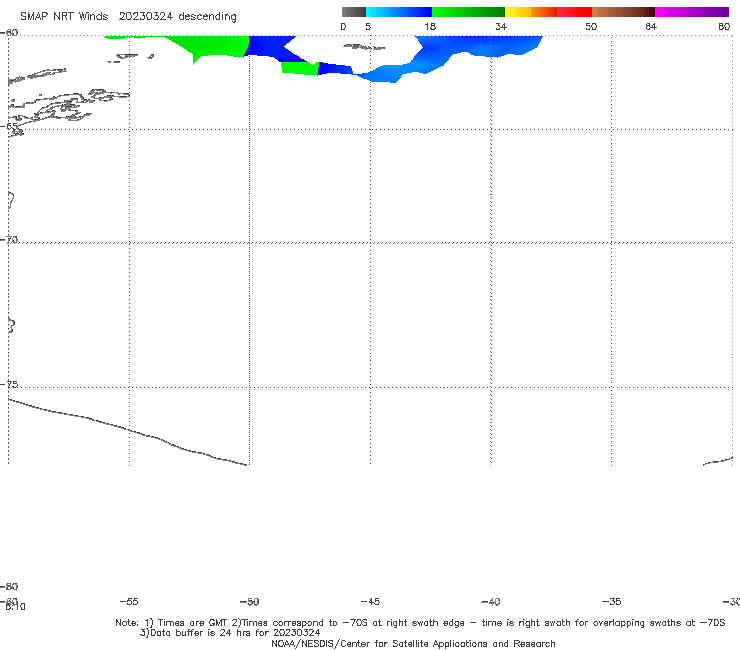Click the longitude label '-35'

click(x=611, y=601)
